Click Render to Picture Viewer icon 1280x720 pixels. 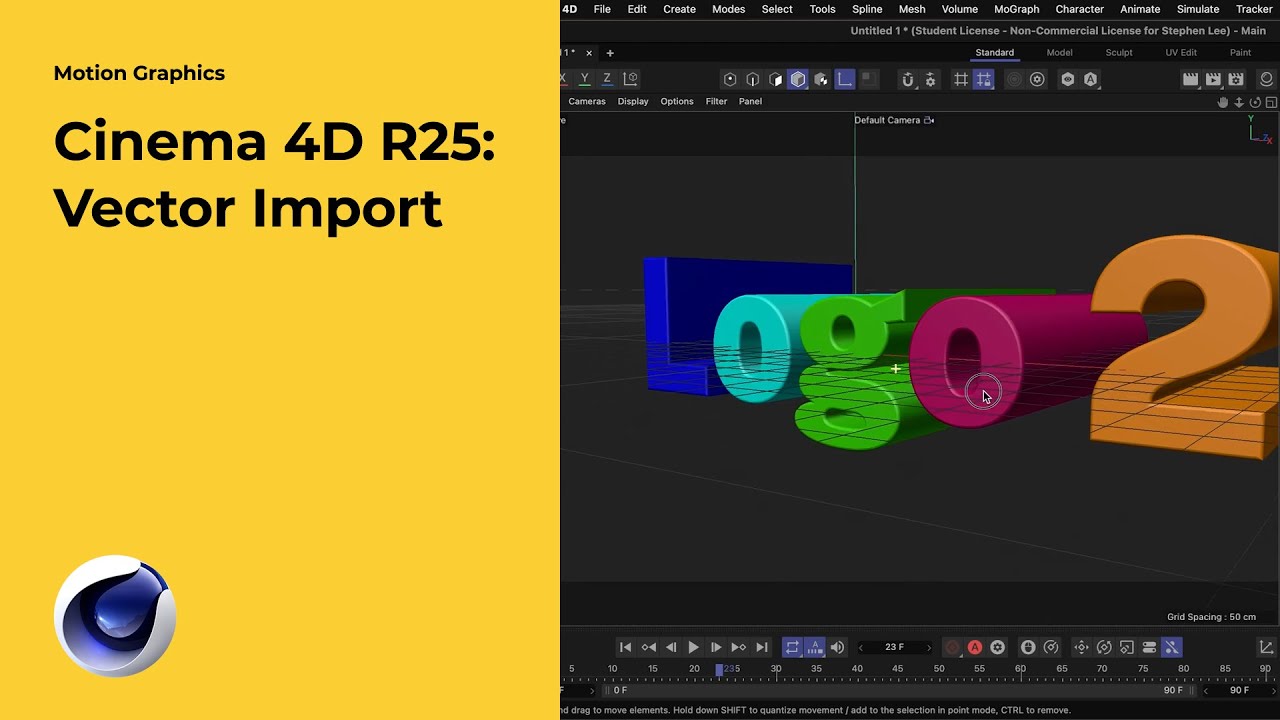coord(1213,79)
